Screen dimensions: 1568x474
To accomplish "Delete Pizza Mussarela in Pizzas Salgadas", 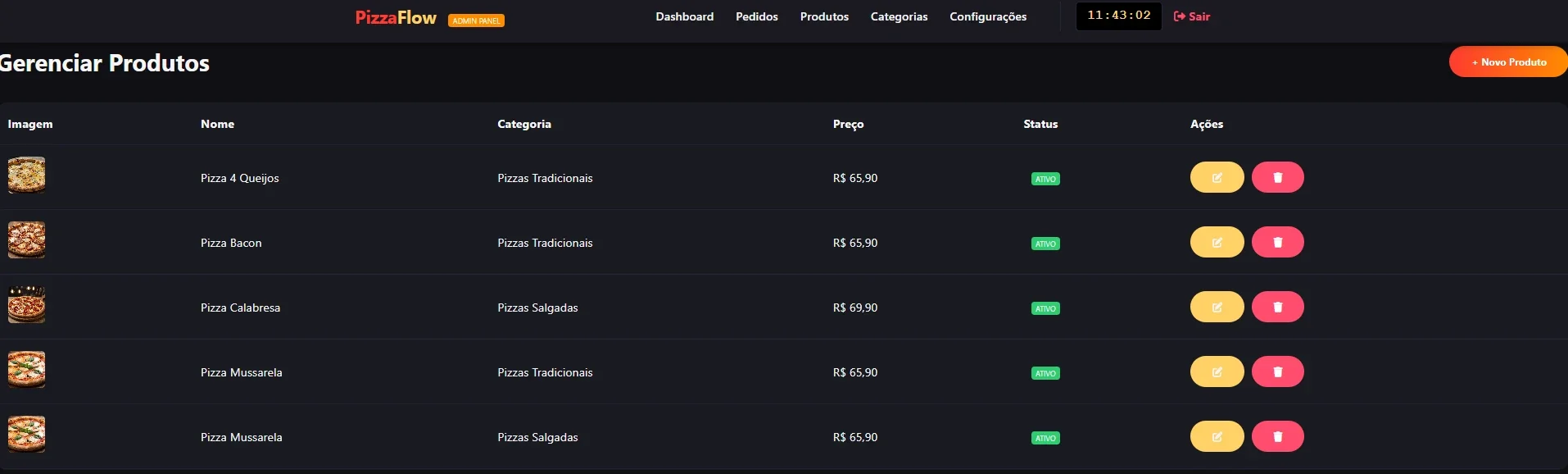I will point(1277,436).
